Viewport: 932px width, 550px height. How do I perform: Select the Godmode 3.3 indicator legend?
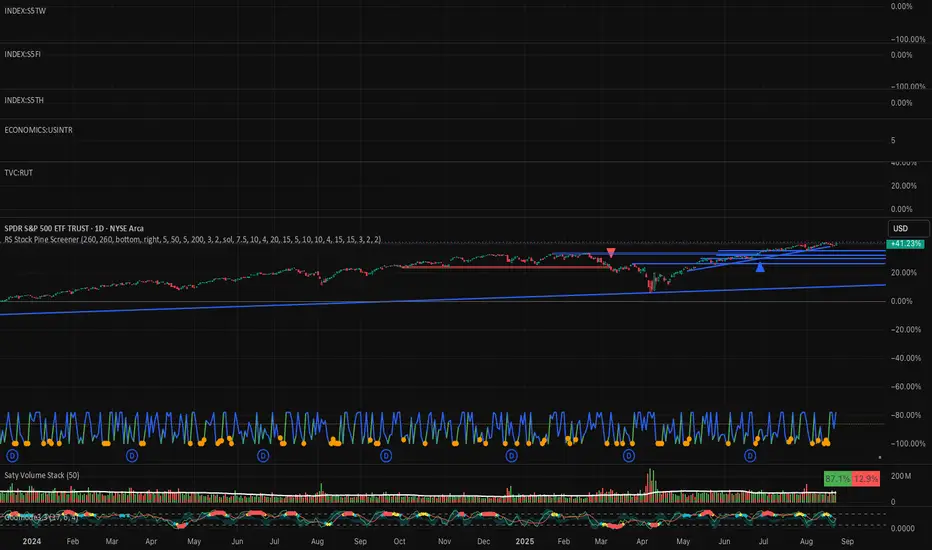tap(41, 518)
